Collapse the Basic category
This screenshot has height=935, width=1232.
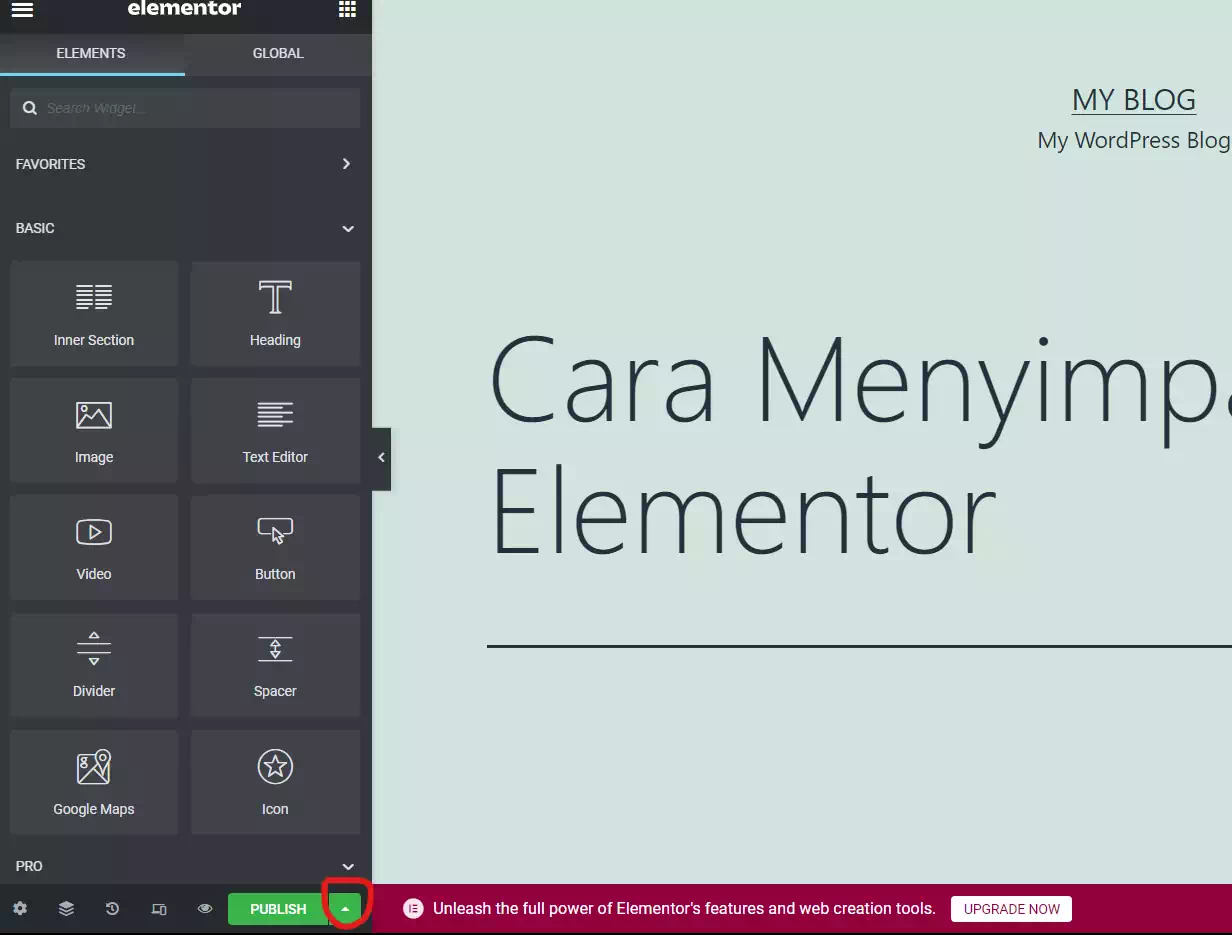click(x=185, y=228)
